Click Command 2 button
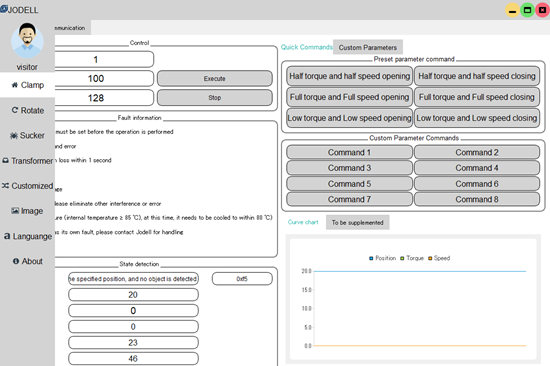This screenshot has height=366, width=550. coord(477,152)
